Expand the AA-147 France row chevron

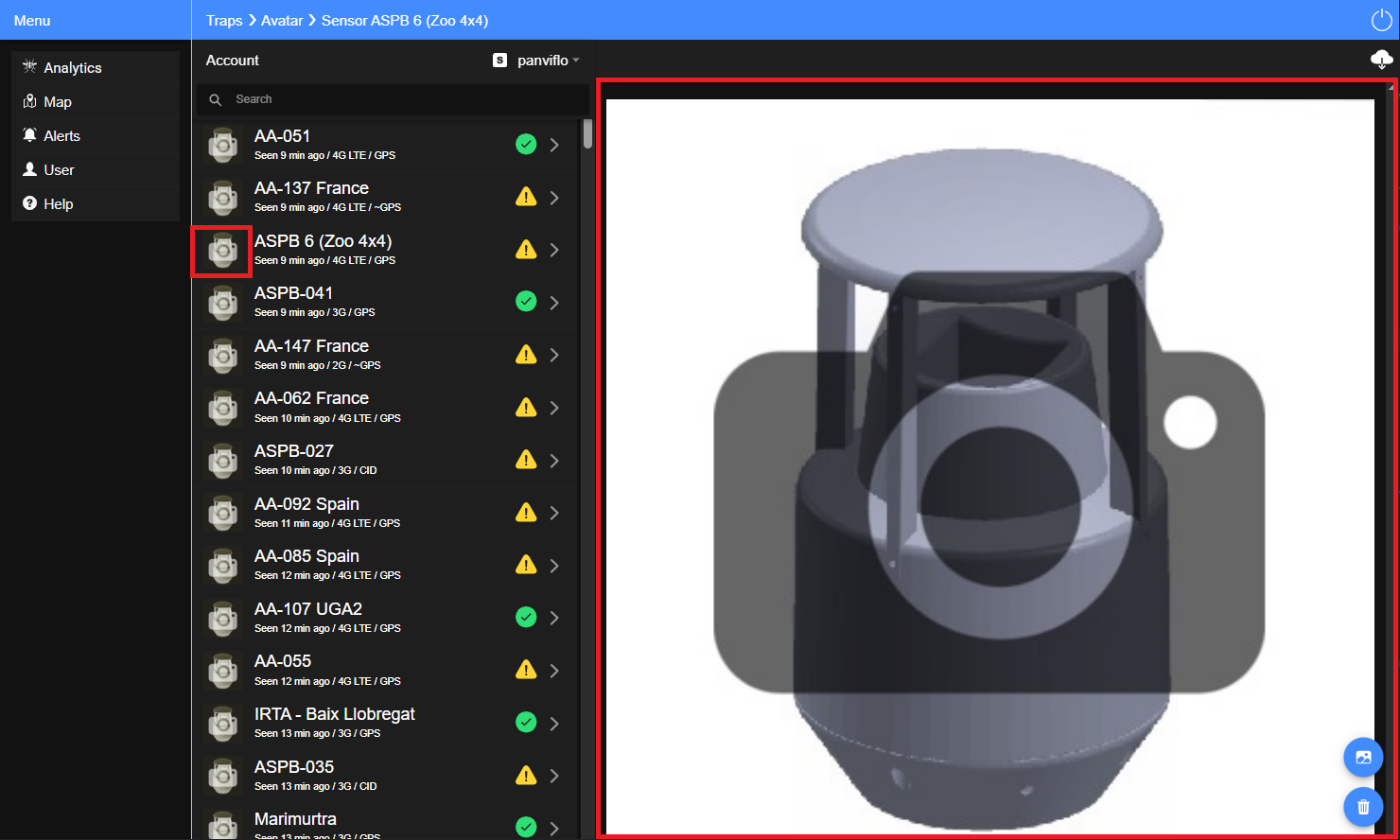(x=554, y=355)
